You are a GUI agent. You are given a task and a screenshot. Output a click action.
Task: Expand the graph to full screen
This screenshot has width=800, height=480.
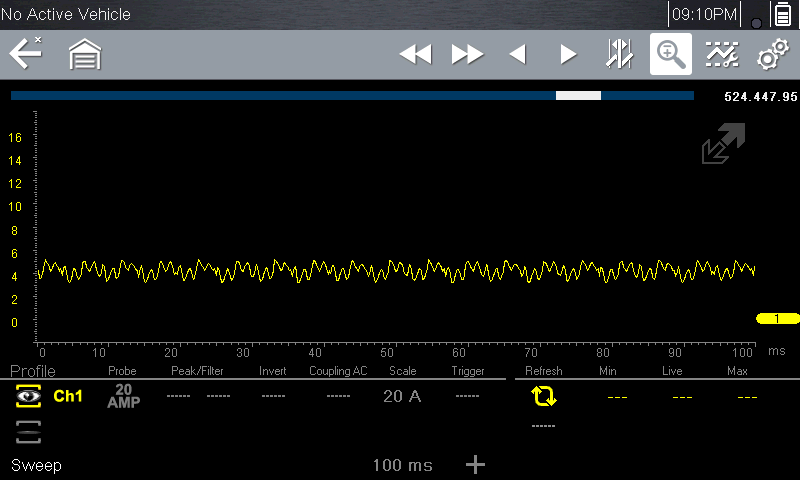tap(723, 144)
